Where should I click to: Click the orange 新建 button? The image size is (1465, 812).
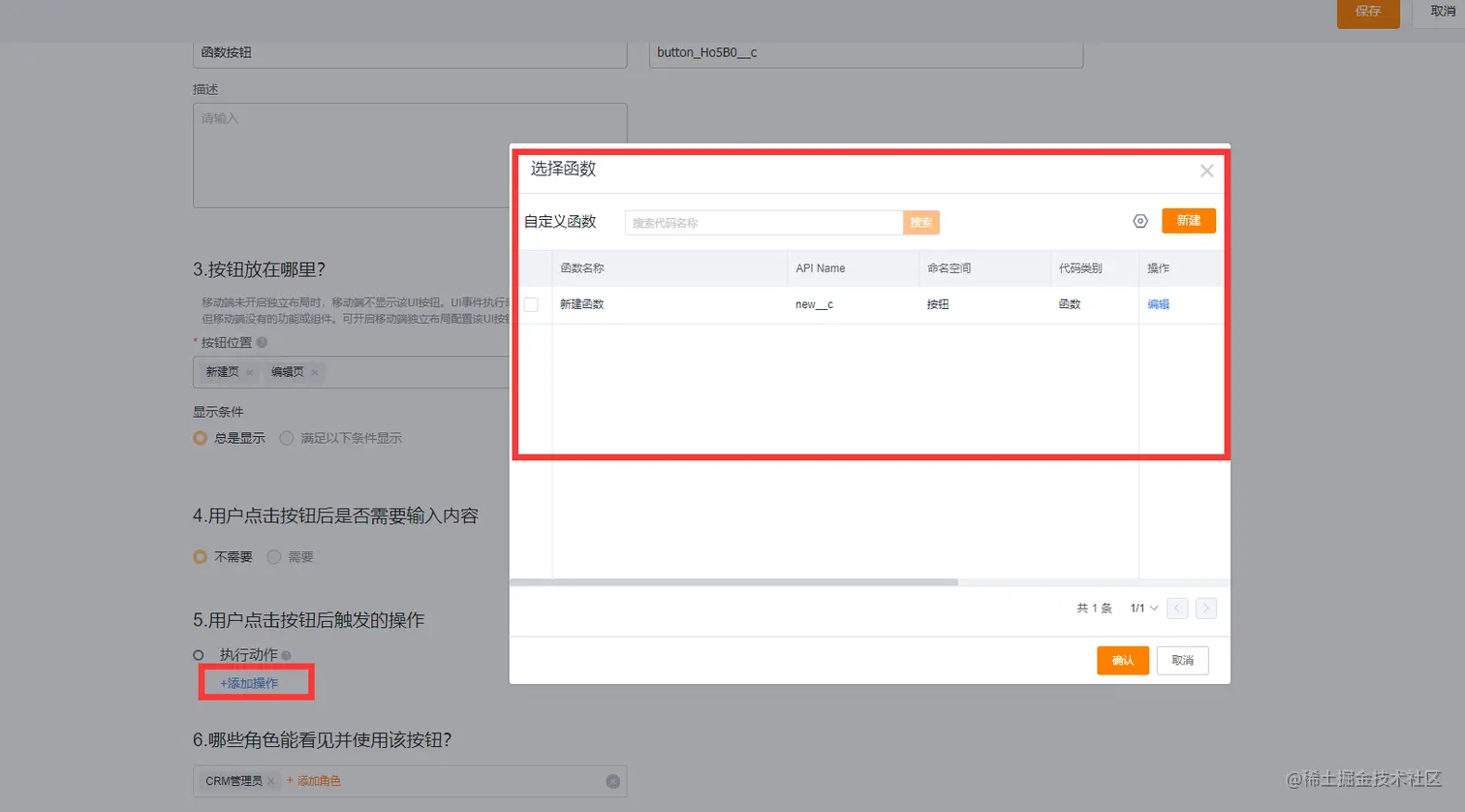pos(1189,221)
